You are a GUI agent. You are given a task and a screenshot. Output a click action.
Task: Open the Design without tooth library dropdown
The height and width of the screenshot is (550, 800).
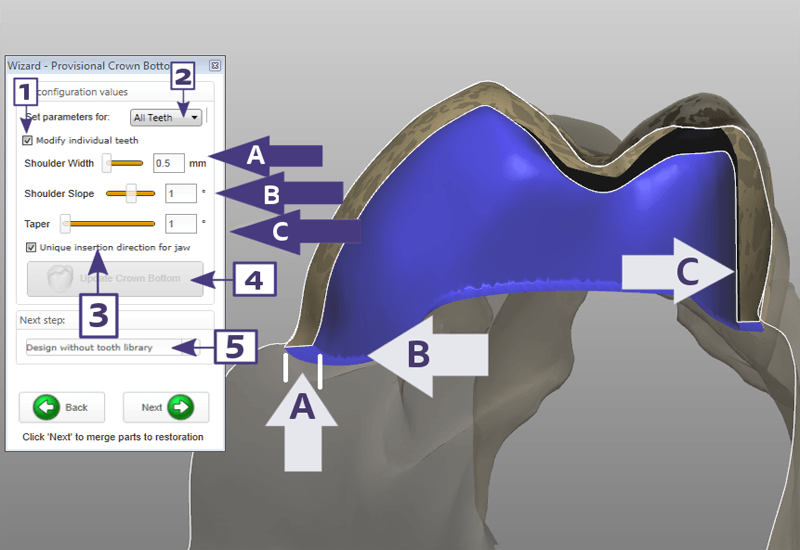tap(112, 348)
